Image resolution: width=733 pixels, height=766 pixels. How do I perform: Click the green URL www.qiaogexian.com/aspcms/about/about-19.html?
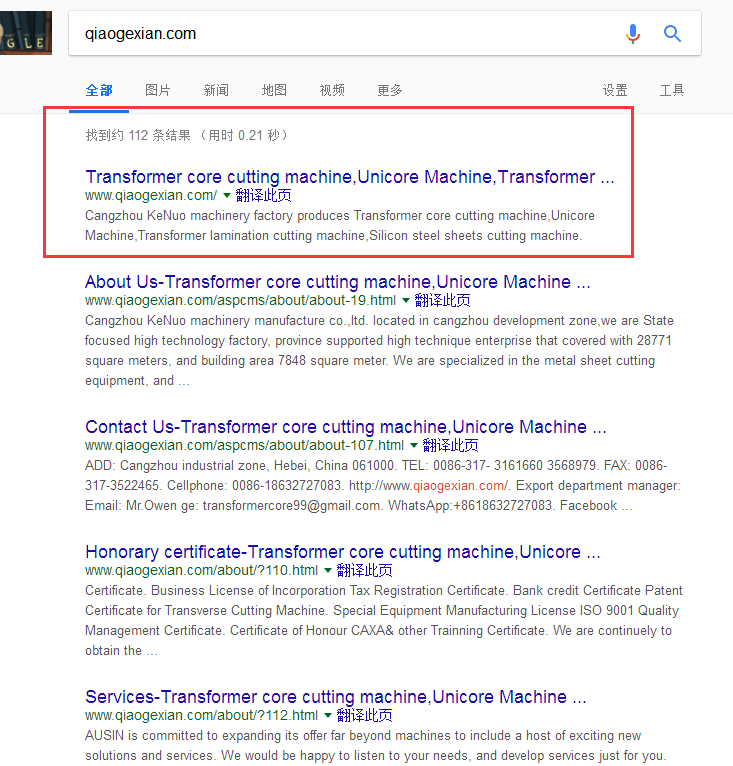pos(240,300)
